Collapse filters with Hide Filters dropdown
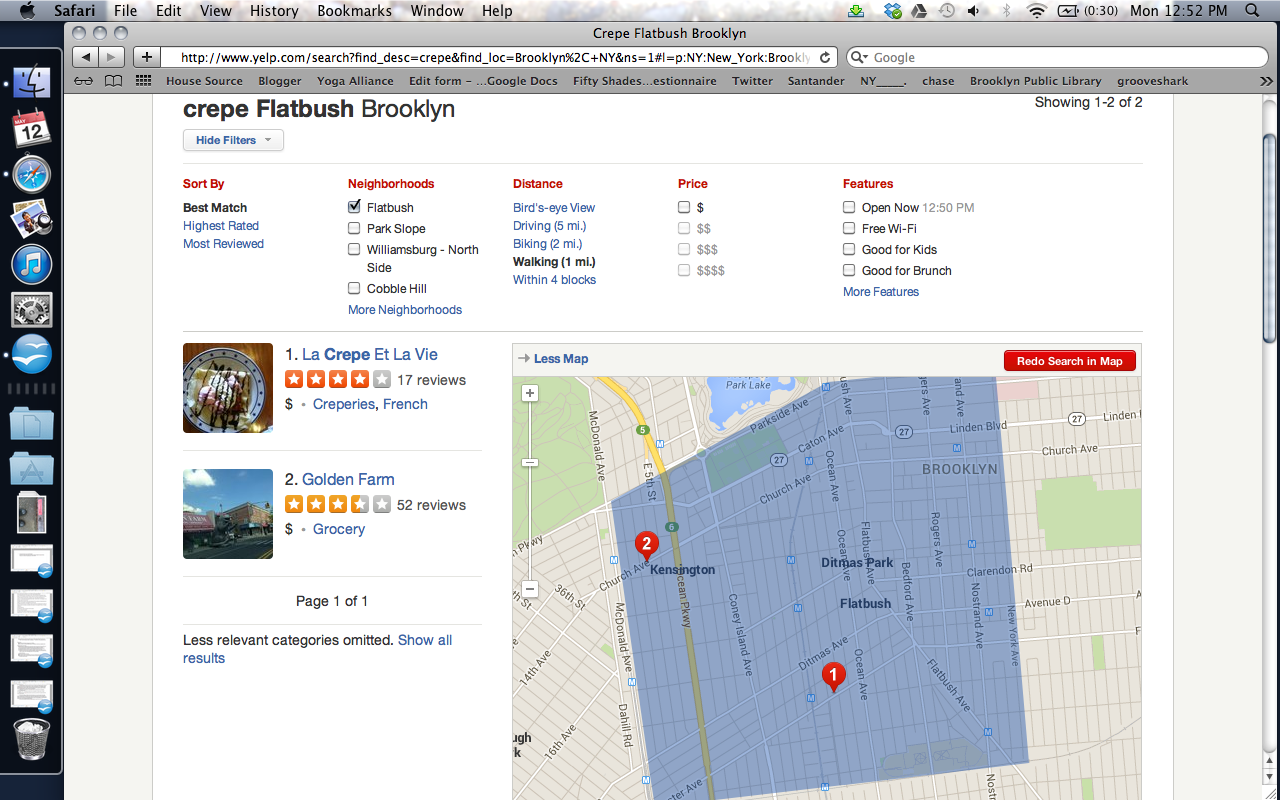 click(233, 140)
